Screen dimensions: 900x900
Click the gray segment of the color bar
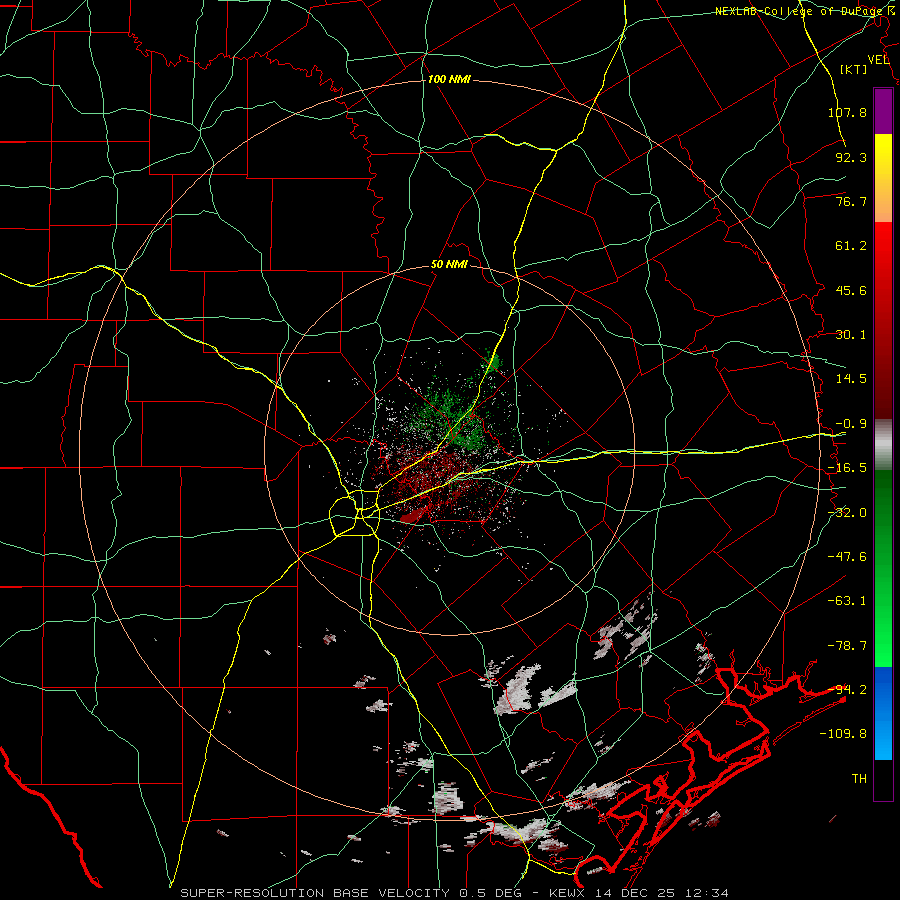click(x=883, y=445)
